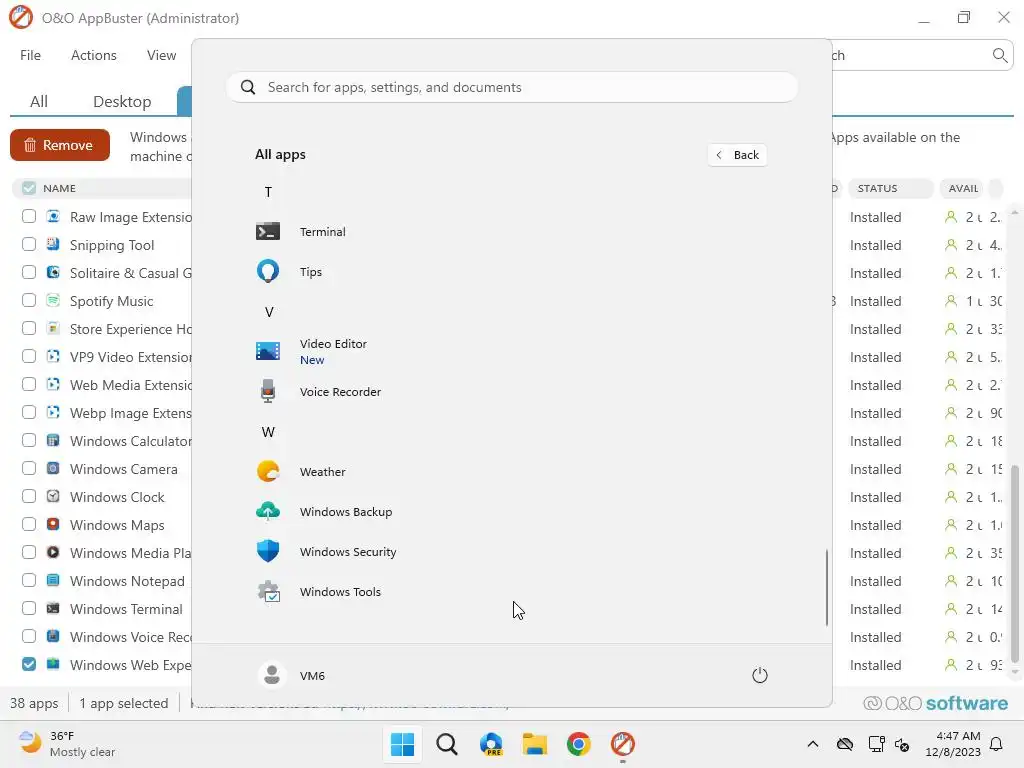Switch to the Desktop tab
Image resolution: width=1024 pixels, height=768 pixels.
(x=122, y=101)
